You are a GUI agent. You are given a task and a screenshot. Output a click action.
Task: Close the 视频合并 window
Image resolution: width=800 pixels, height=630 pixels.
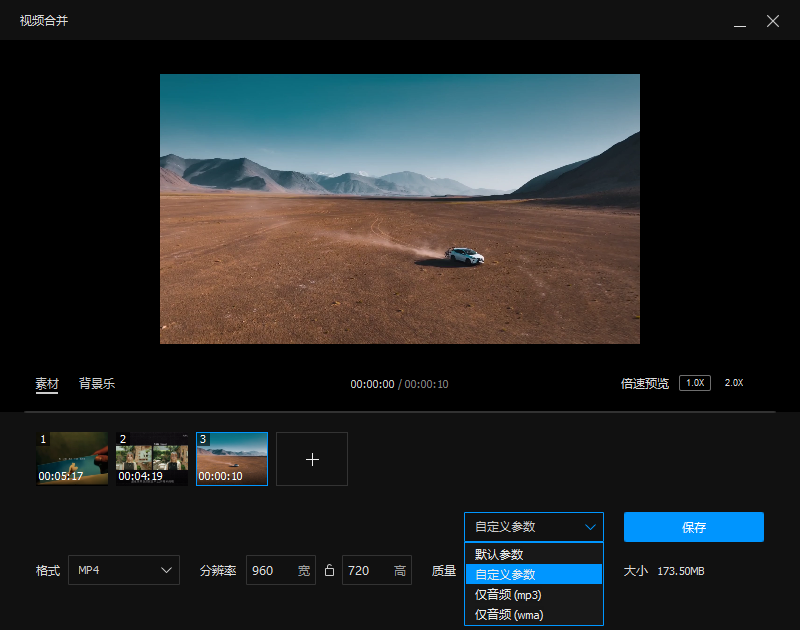click(772, 21)
